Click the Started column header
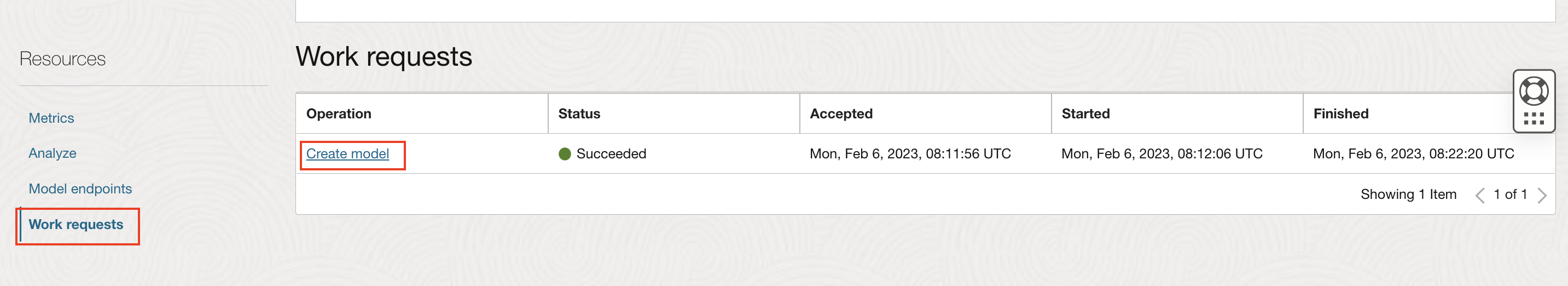1568x286 pixels. (x=1085, y=113)
